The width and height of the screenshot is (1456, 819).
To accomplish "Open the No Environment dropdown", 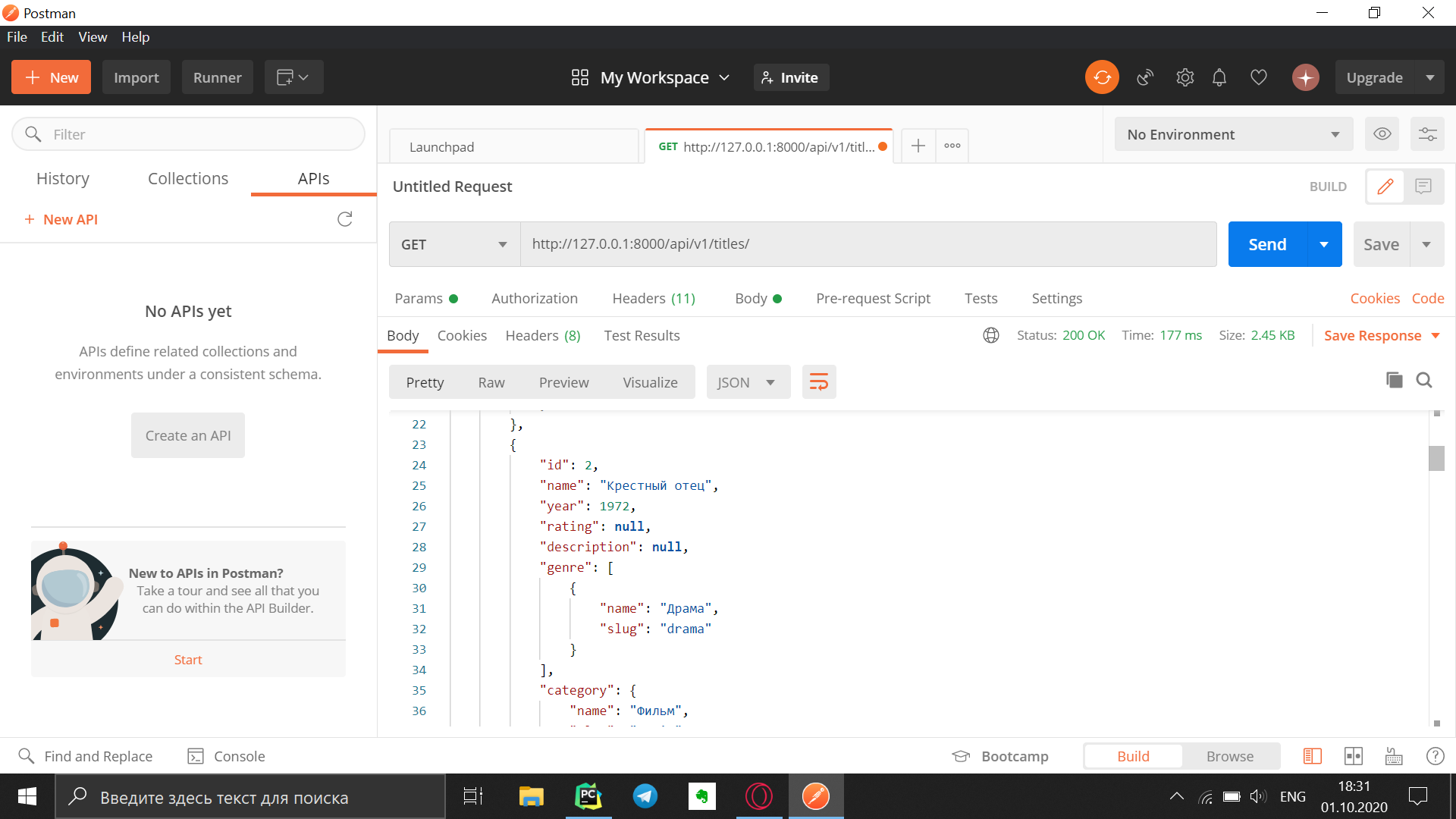I will click(x=1233, y=134).
